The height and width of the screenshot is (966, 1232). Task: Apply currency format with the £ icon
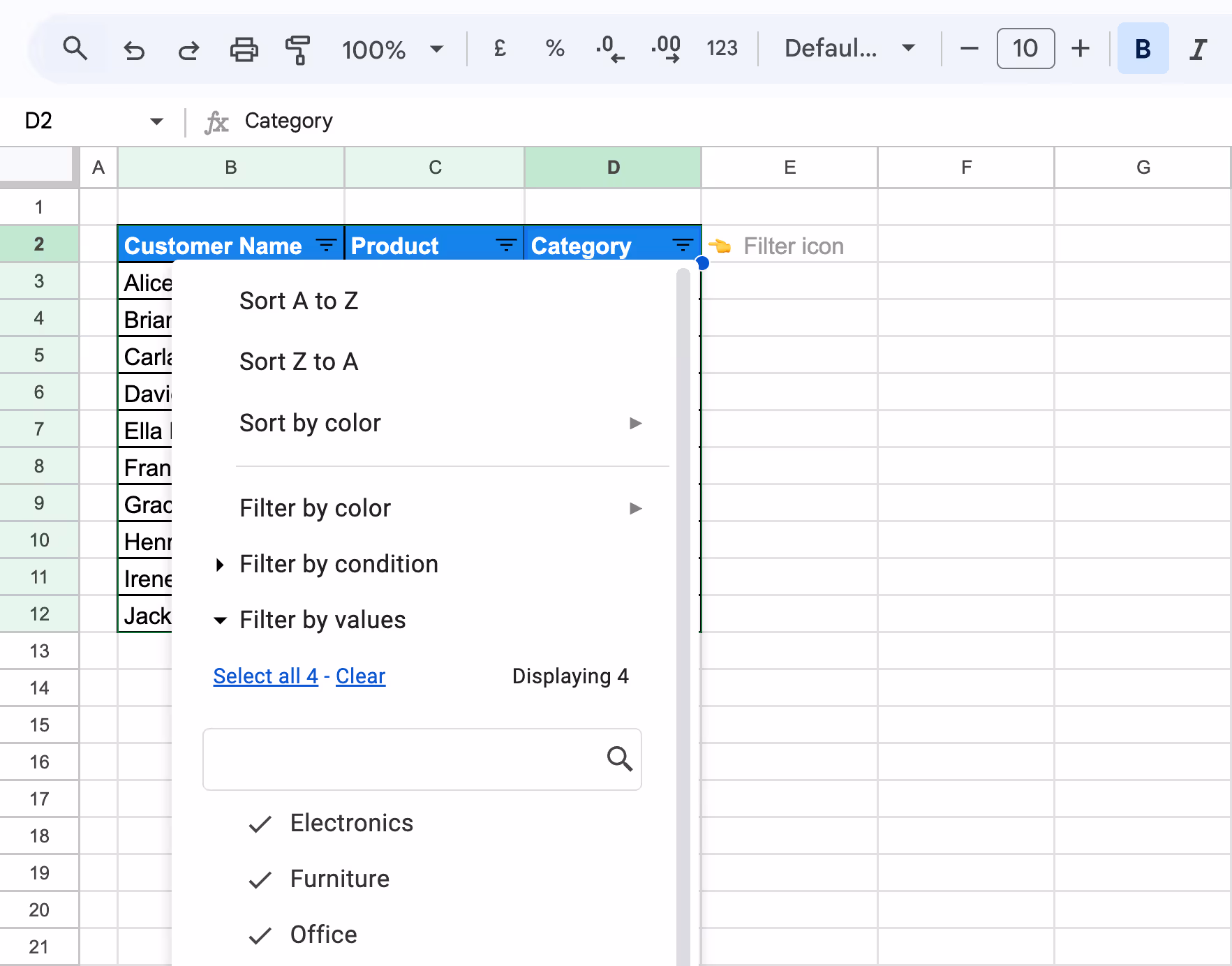pyautogui.click(x=498, y=49)
